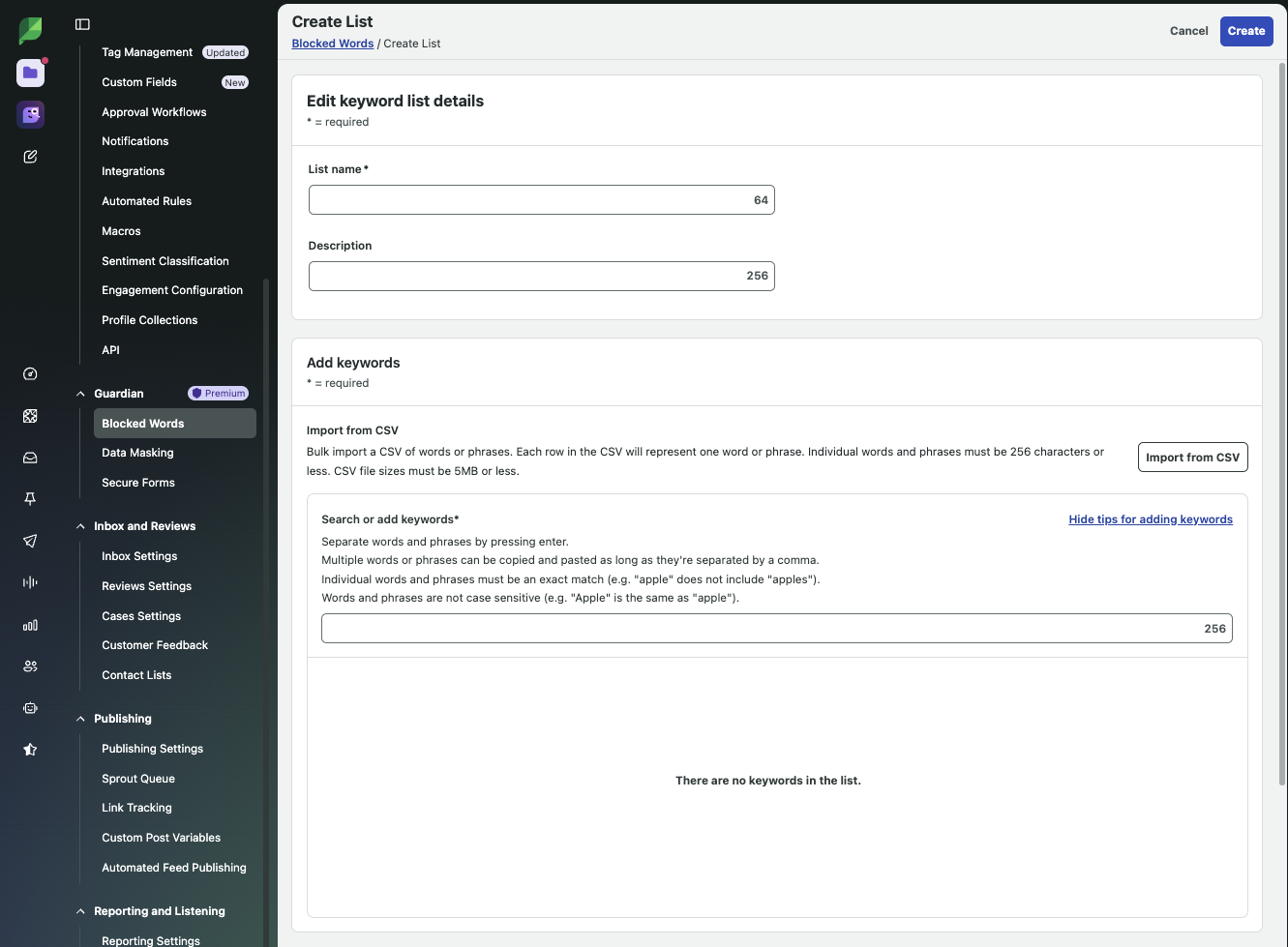The width and height of the screenshot is (1288, 947).
Task: Click the New badge on Custom Fields
Action: point(235,83)
